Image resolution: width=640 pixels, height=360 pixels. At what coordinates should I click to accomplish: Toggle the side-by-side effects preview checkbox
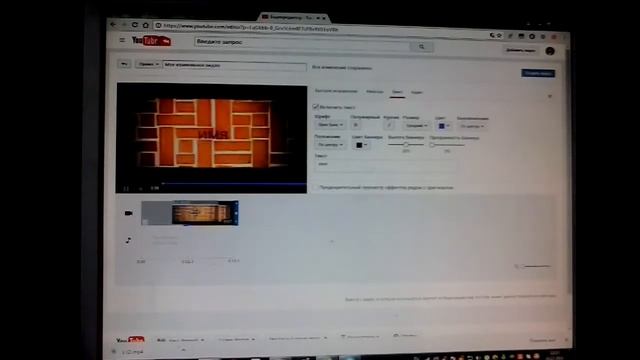click(316, 187)
